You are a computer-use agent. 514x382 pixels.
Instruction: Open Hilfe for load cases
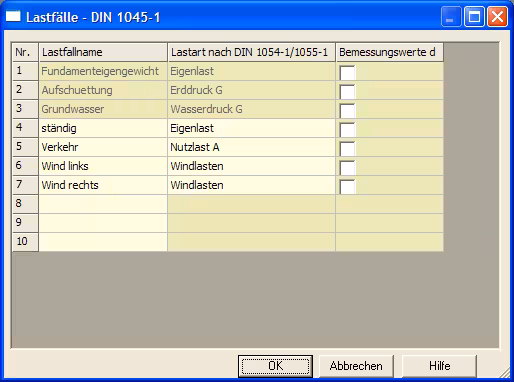(439, 366)
